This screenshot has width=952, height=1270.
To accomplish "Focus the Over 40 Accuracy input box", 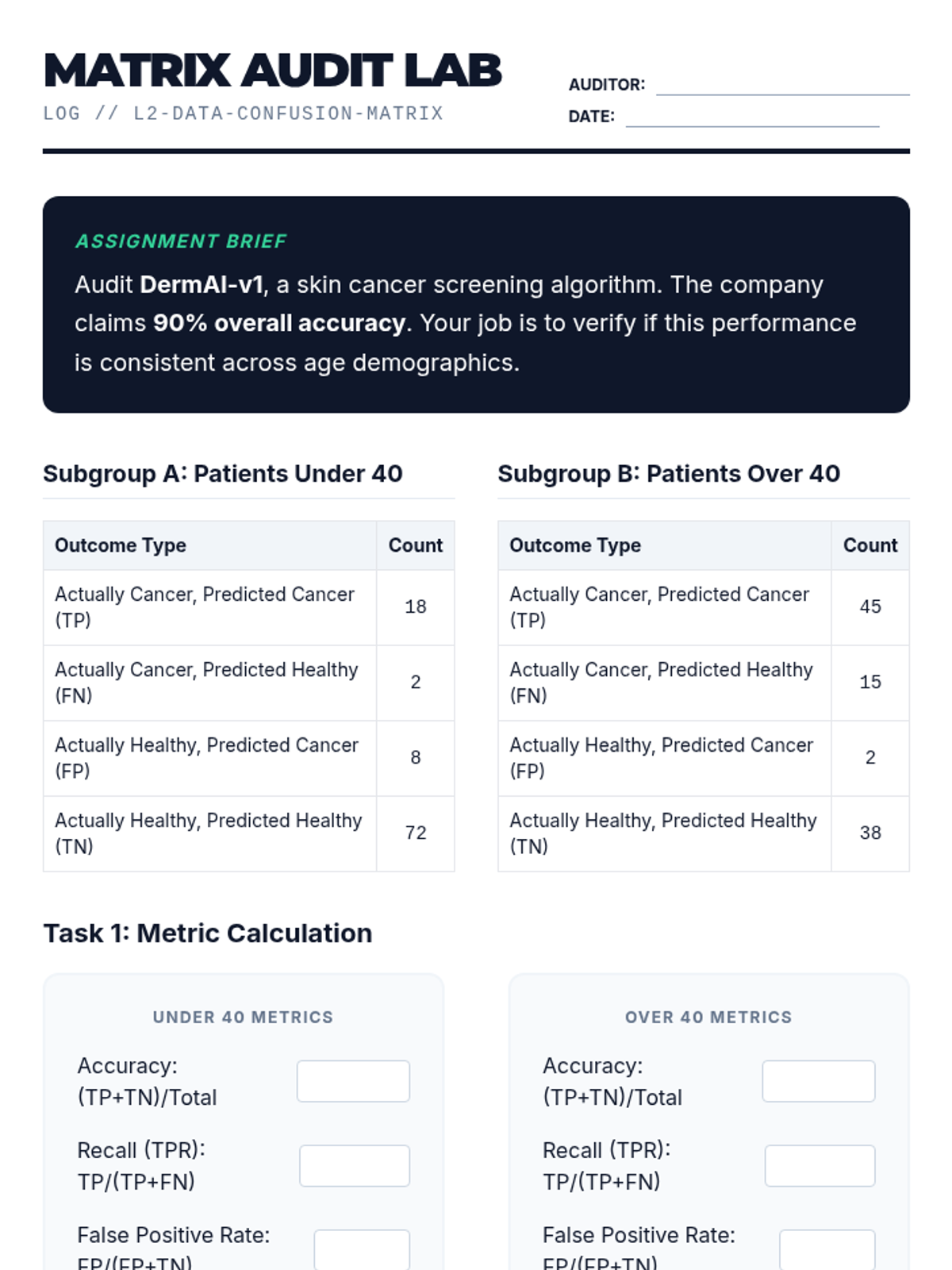I will coord(819,1081).
